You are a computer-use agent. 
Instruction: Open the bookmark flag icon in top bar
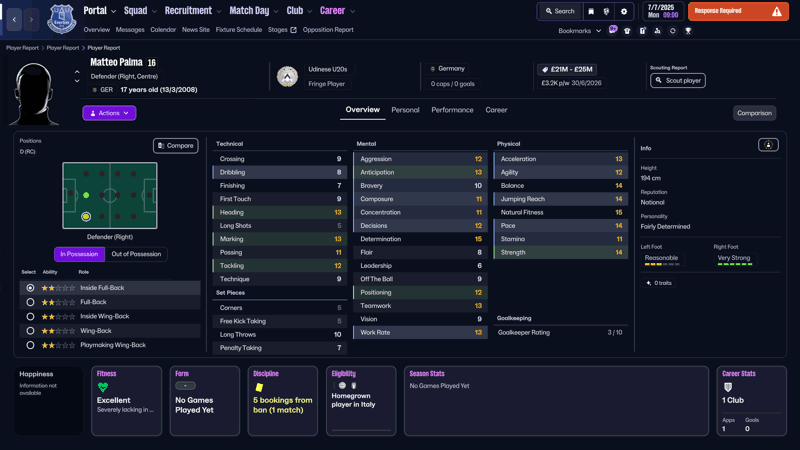coord(591,11)
